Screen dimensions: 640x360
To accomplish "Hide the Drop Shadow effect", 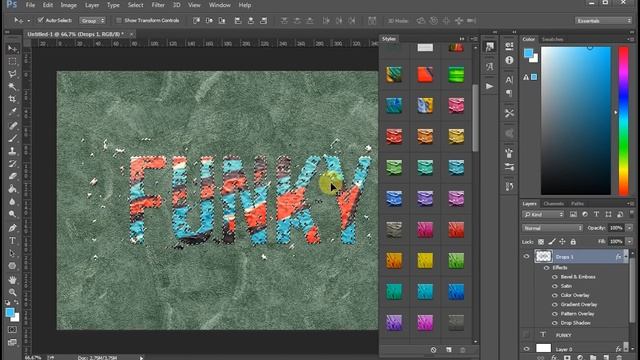I will tap(555, 323).
